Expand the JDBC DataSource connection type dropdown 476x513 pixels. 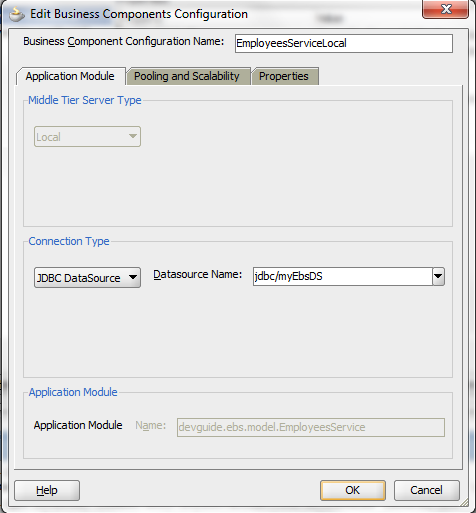coord(87,278)
